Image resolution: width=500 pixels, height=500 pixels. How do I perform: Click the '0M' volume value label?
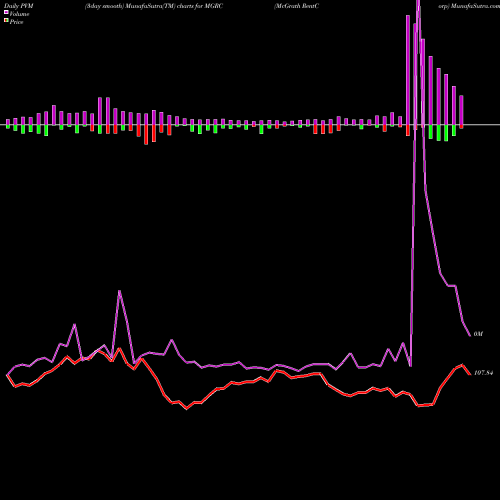click(x=478, y=334)
